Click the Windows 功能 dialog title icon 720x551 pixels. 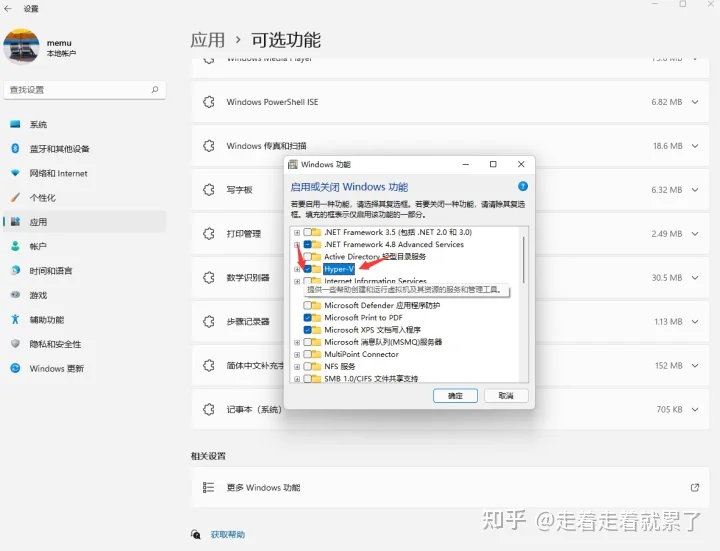pyautogui.click(x=292, y=164)
